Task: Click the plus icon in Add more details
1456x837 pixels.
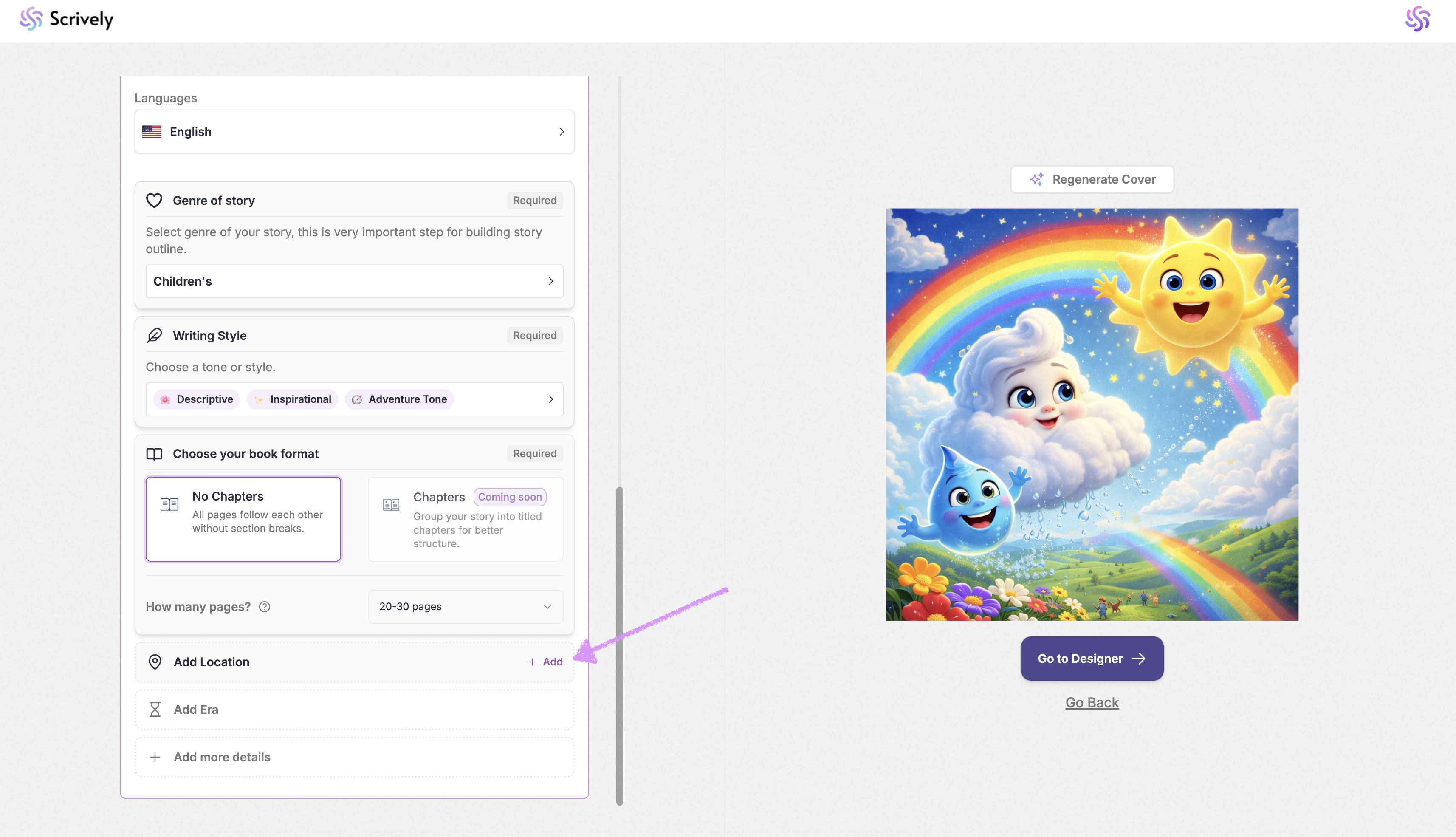Action: 155,757
